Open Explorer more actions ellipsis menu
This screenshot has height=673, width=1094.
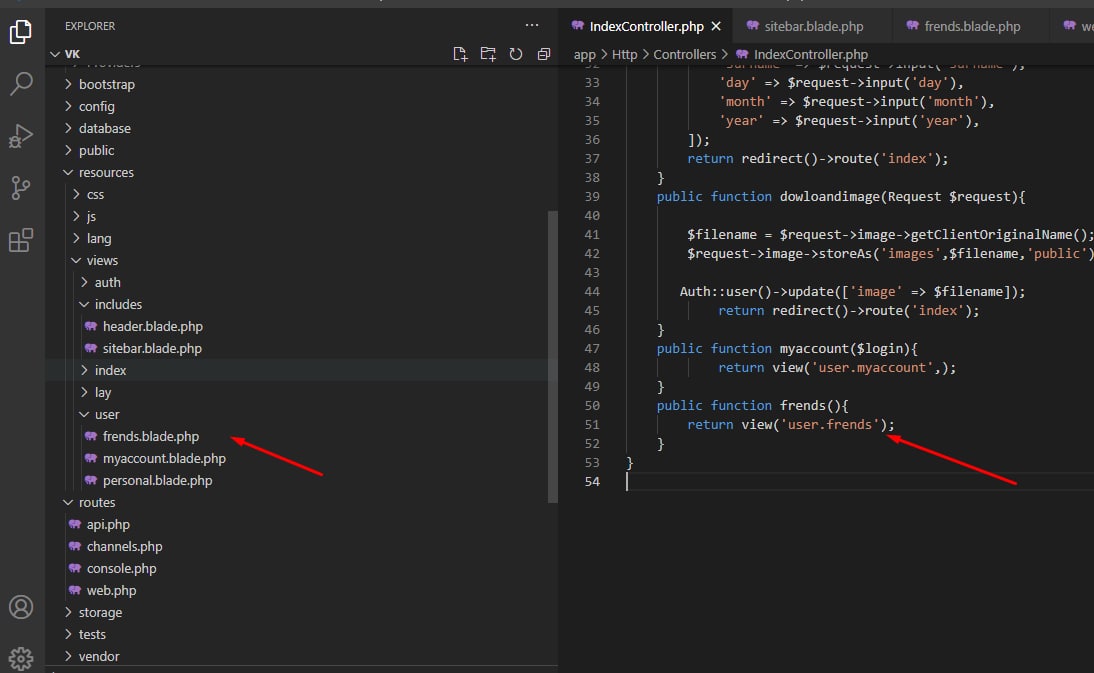pyautogui.click(x=531, y=25)
